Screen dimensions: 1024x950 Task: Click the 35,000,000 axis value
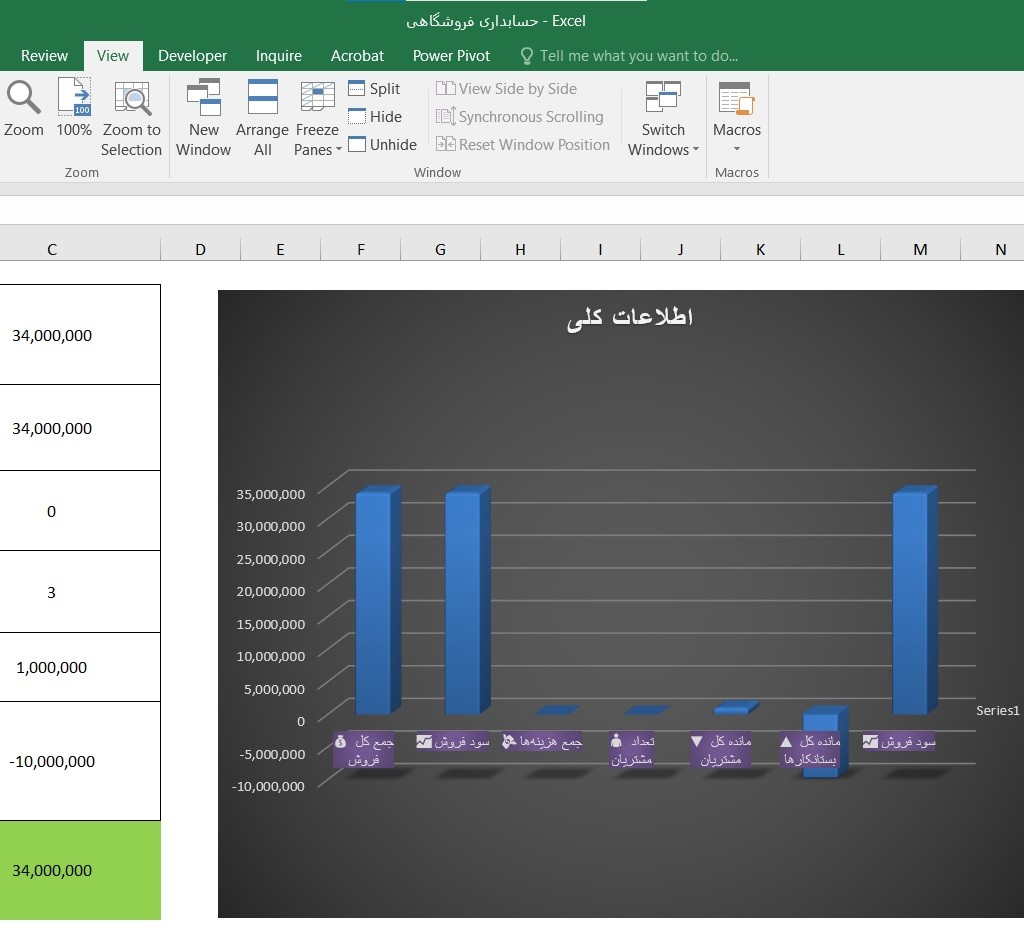270,494
